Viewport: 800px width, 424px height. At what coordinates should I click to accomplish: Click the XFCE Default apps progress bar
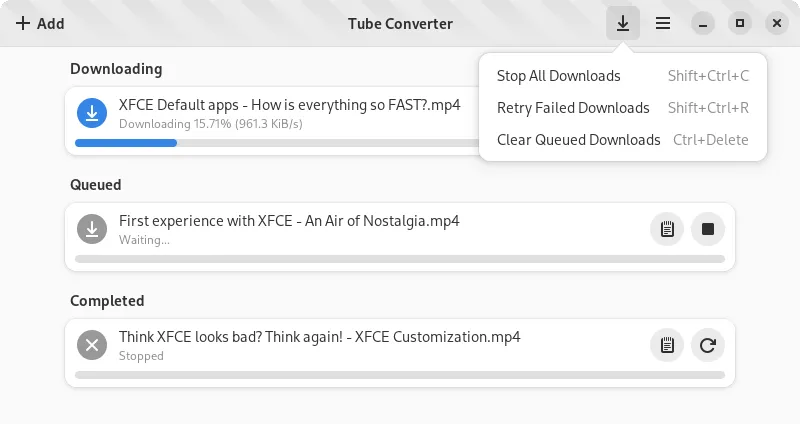[270, 143]
